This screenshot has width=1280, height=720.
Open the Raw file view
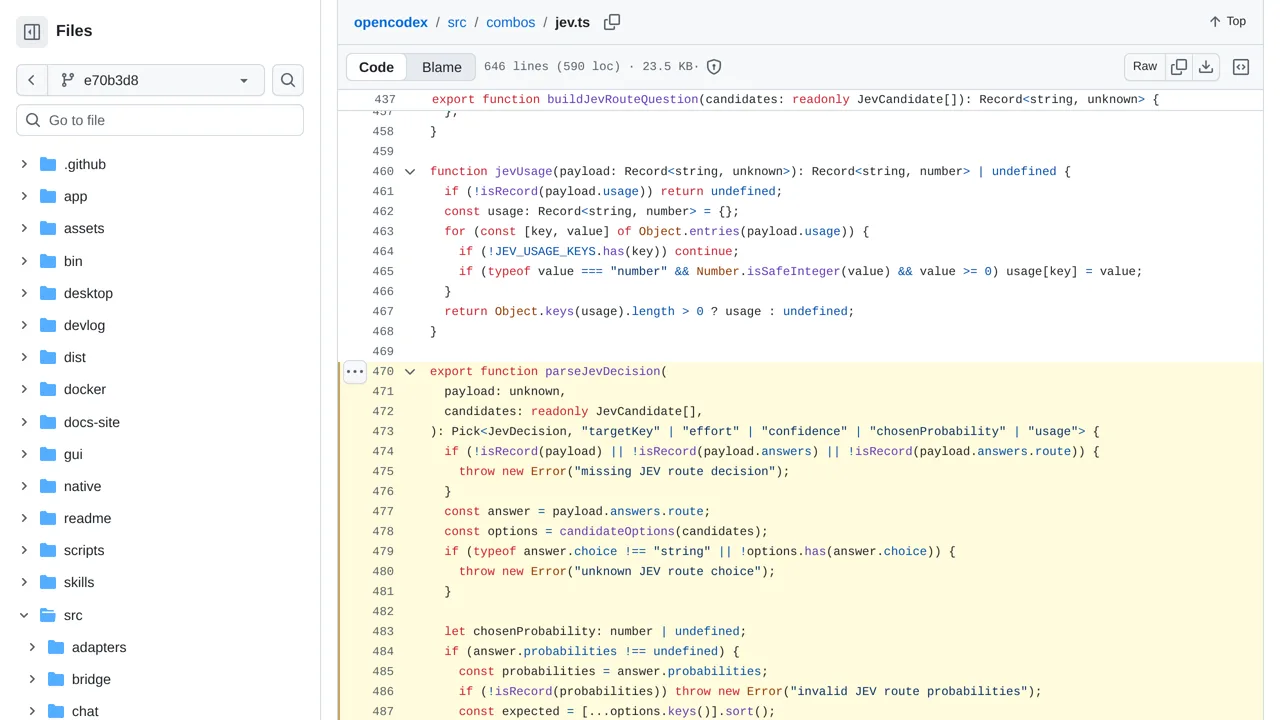1145,67
